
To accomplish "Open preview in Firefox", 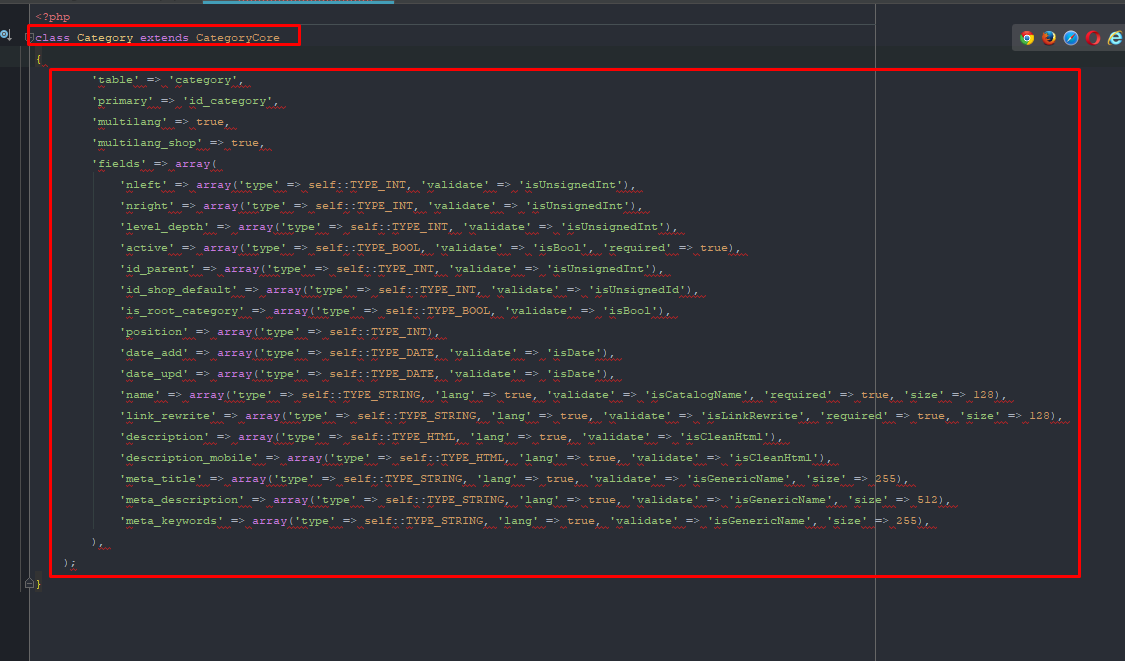I will 1049,37.
